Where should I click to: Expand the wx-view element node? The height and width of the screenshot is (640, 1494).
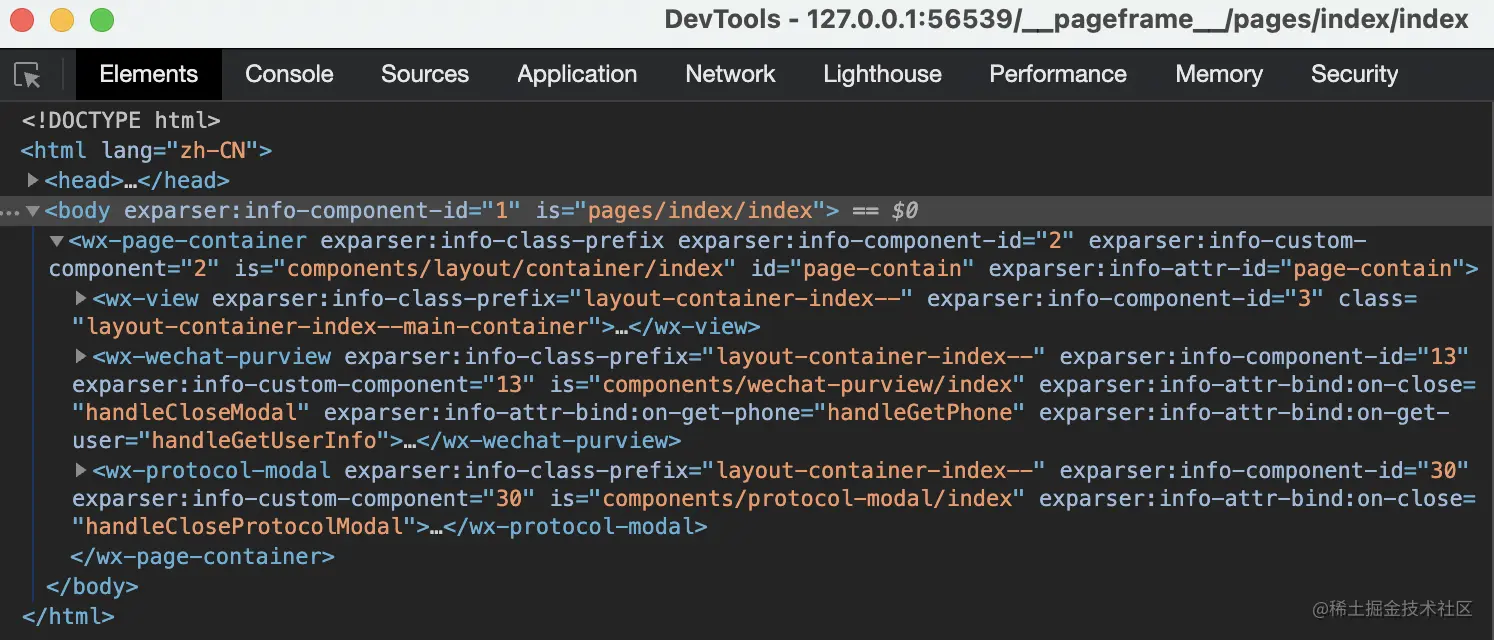(x=81, y=298)
